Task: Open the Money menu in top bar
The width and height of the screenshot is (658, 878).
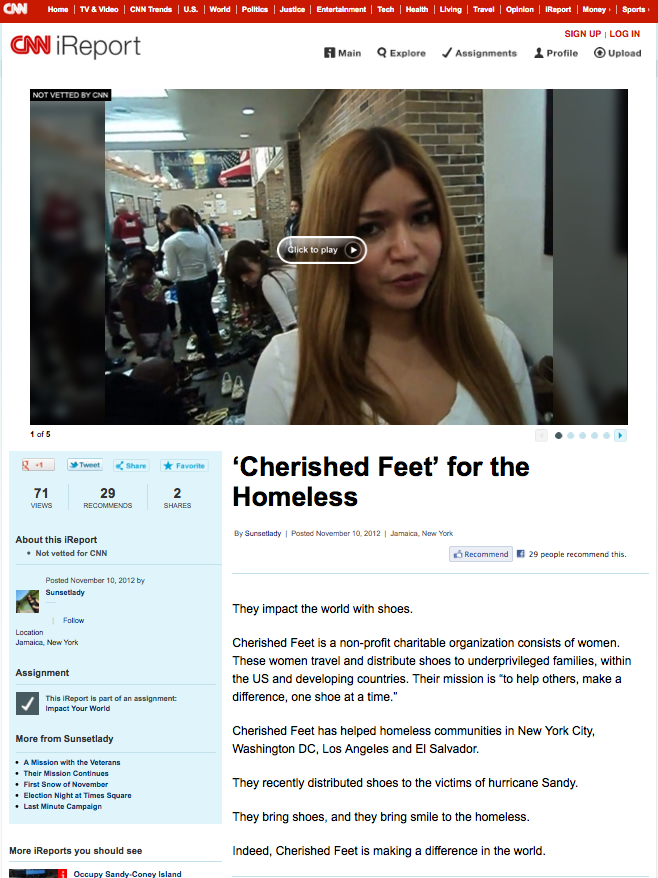Action: click(596, 10)
